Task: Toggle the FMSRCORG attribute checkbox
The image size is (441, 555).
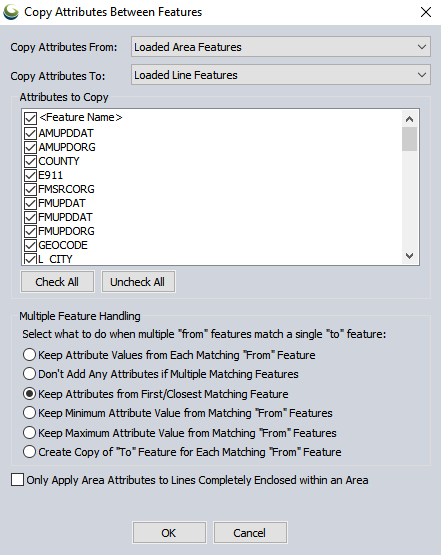Action: pyautogui.click(x=30, y=189)
